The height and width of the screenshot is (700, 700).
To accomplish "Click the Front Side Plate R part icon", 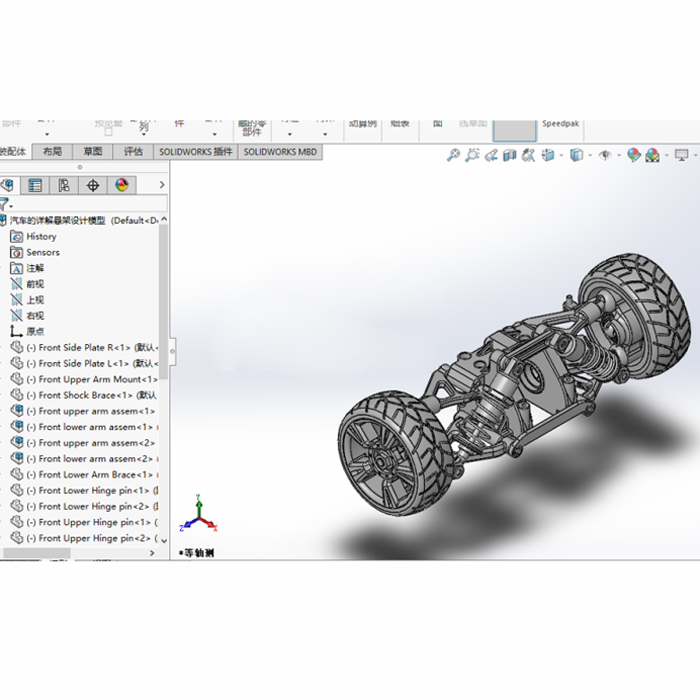I will [x=17, y=347].
